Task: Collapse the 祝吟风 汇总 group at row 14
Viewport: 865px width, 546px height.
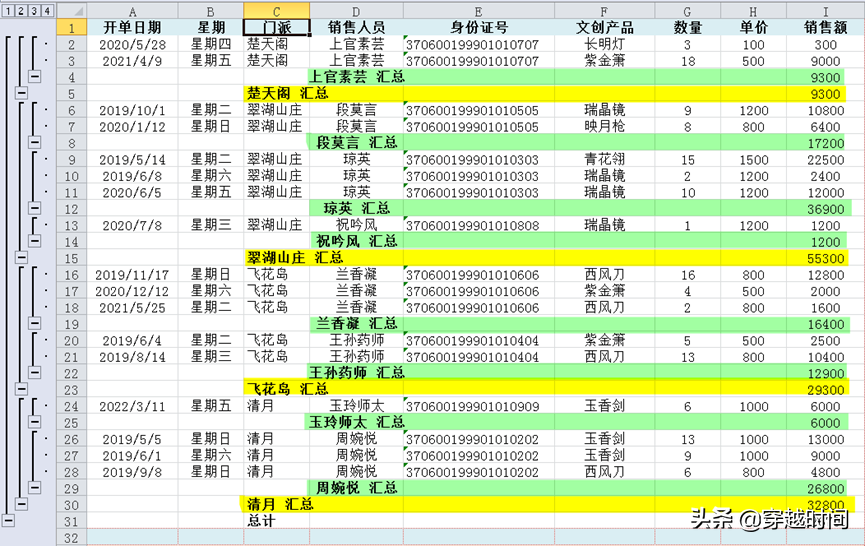Action: (35, 241)
